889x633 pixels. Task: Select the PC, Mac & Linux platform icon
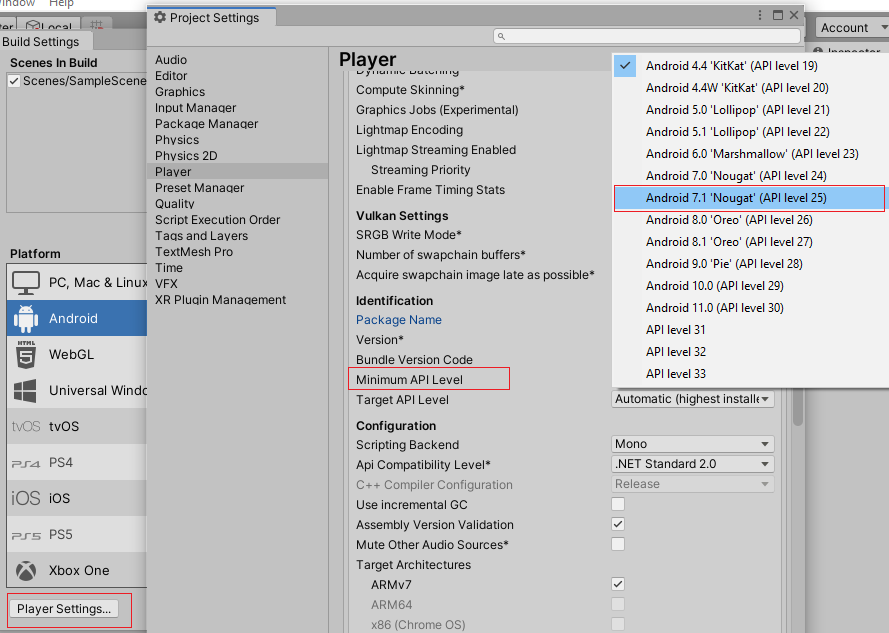pyautogui.click(x=26, y=282)
